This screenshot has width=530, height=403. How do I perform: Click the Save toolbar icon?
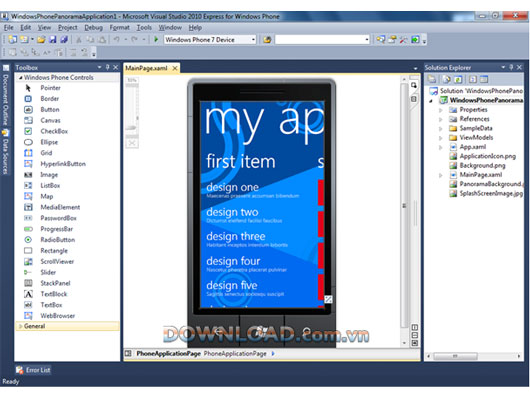pyautogui.click(x=52, y=40)
